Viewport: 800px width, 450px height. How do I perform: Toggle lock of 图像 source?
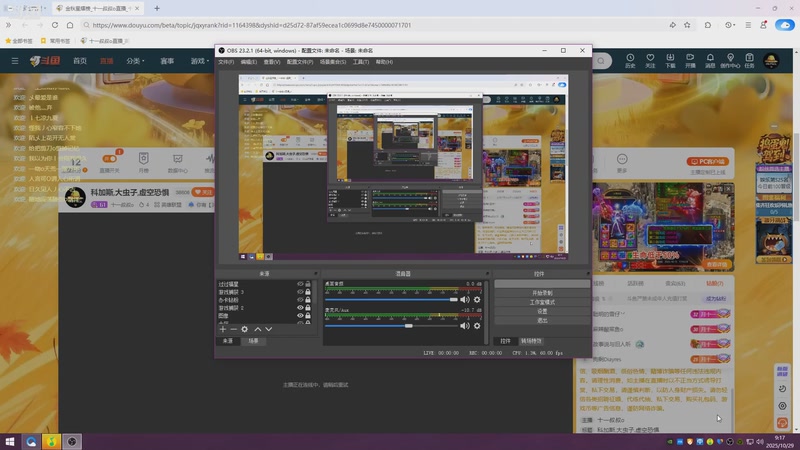[x=308, y=315]
